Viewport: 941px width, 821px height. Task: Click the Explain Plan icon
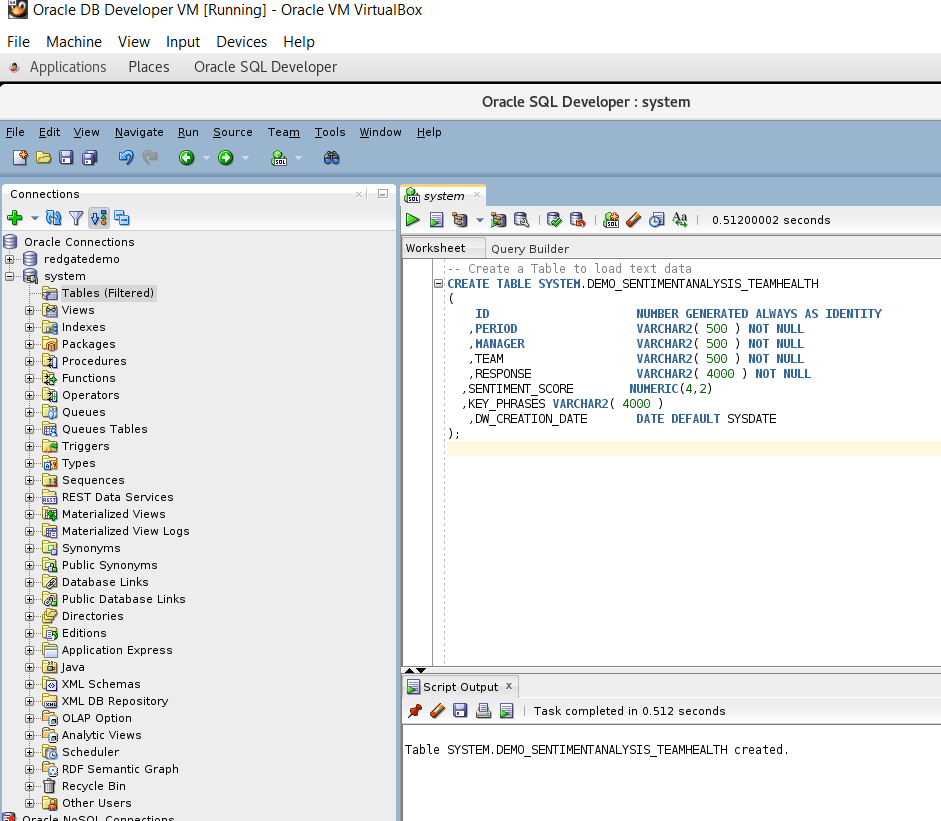[x=460, y=220]
